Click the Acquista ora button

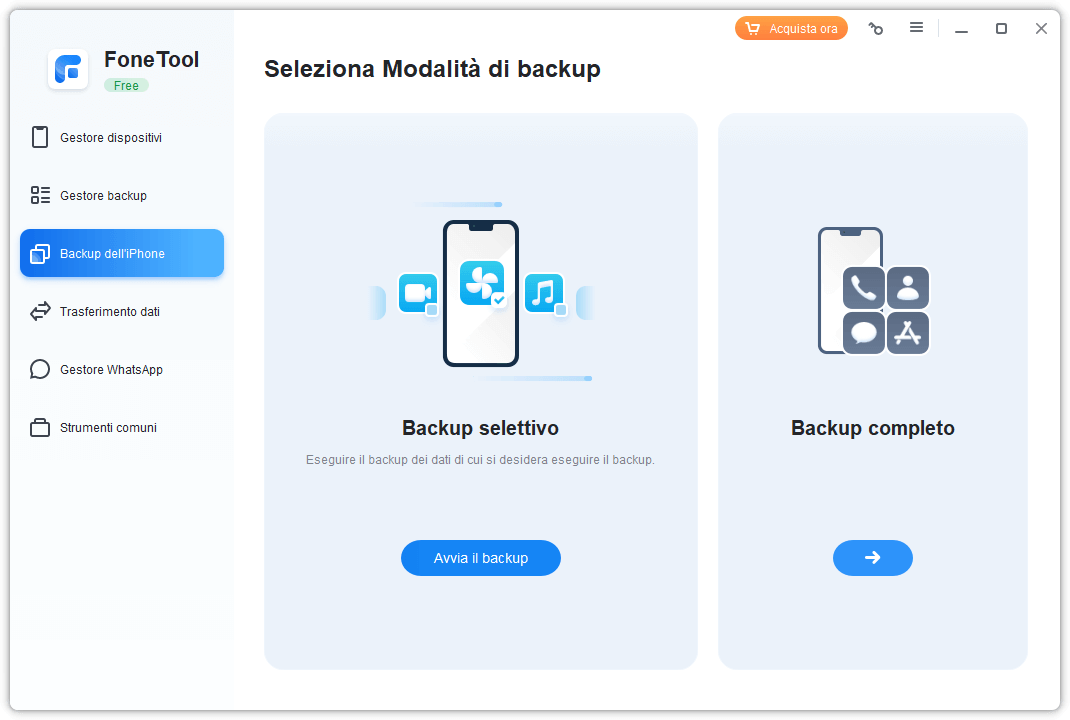click(791, 29)
